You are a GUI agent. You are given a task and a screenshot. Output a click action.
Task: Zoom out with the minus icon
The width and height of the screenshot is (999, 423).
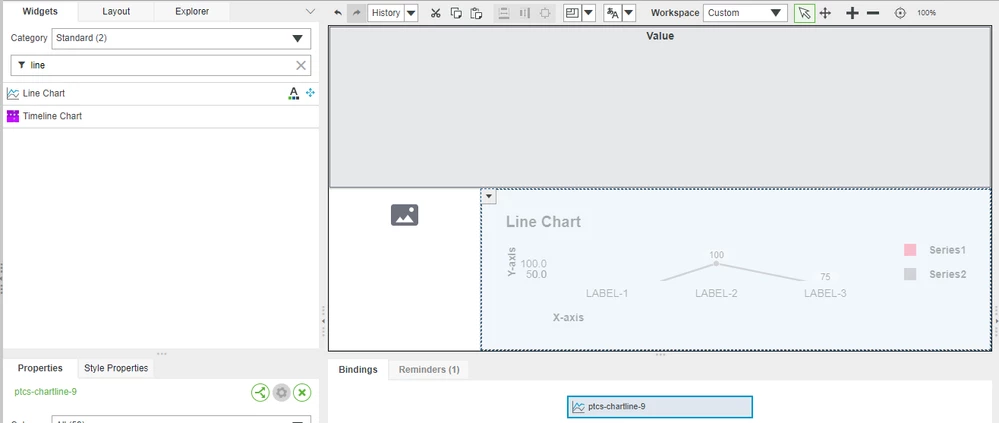click(x=873, y=13)
